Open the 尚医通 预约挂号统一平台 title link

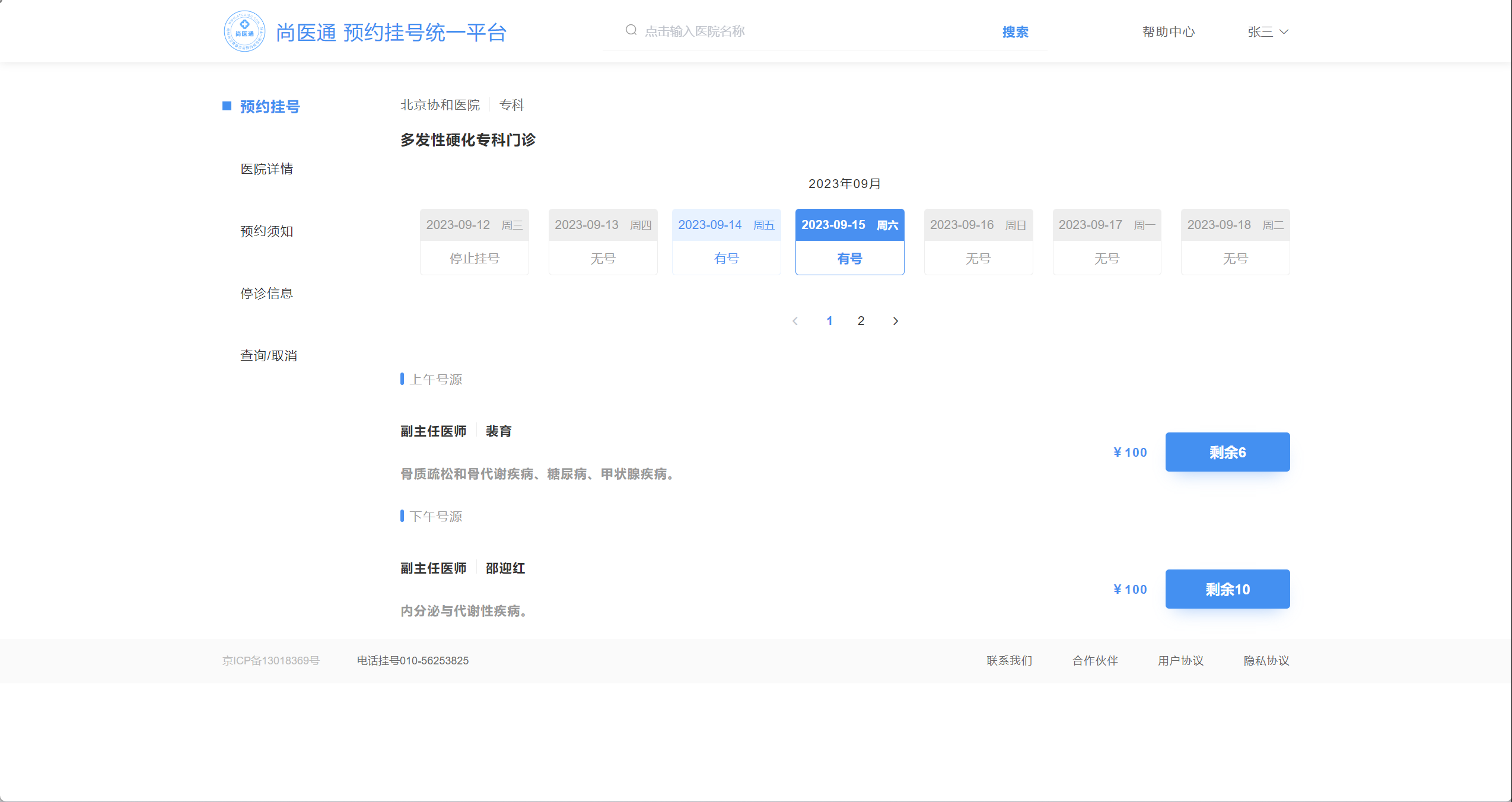click(x=391, y=32)
